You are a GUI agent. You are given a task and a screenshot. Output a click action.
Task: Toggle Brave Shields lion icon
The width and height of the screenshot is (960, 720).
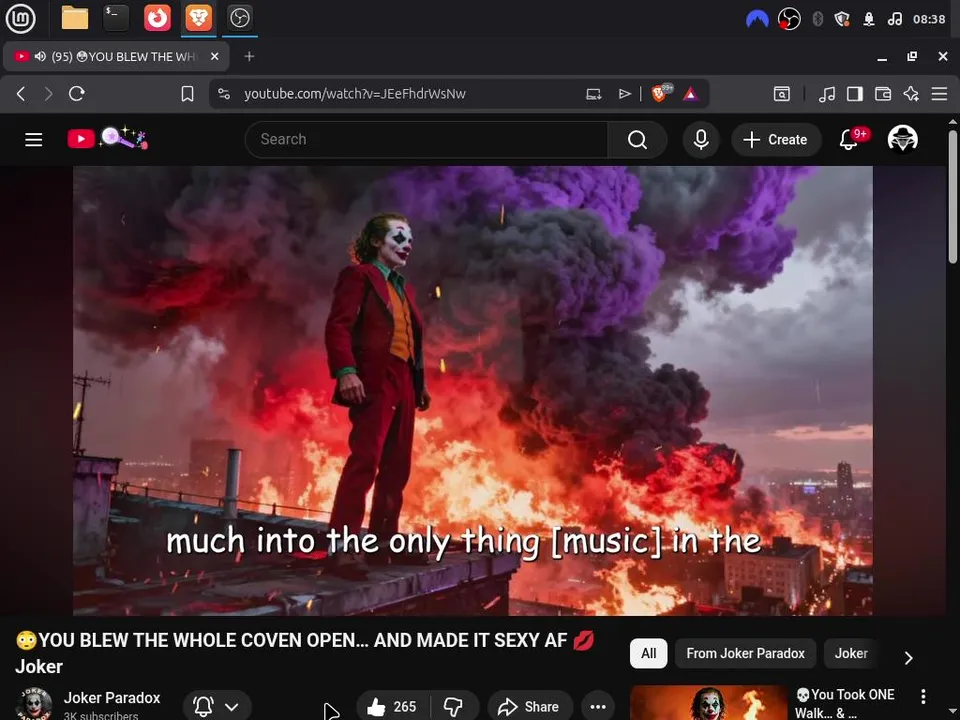[x=661, y=93]
